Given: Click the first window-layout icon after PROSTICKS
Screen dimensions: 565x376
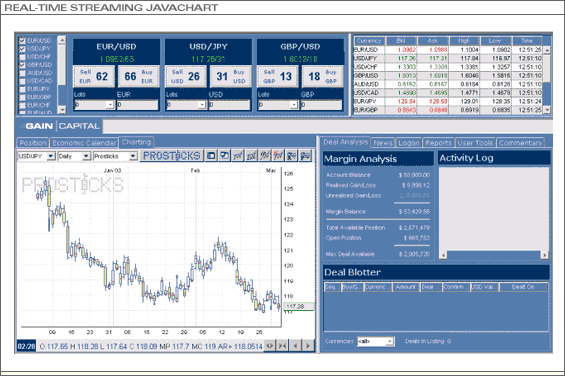Looking at the screenshot, I should coord(211,156).
